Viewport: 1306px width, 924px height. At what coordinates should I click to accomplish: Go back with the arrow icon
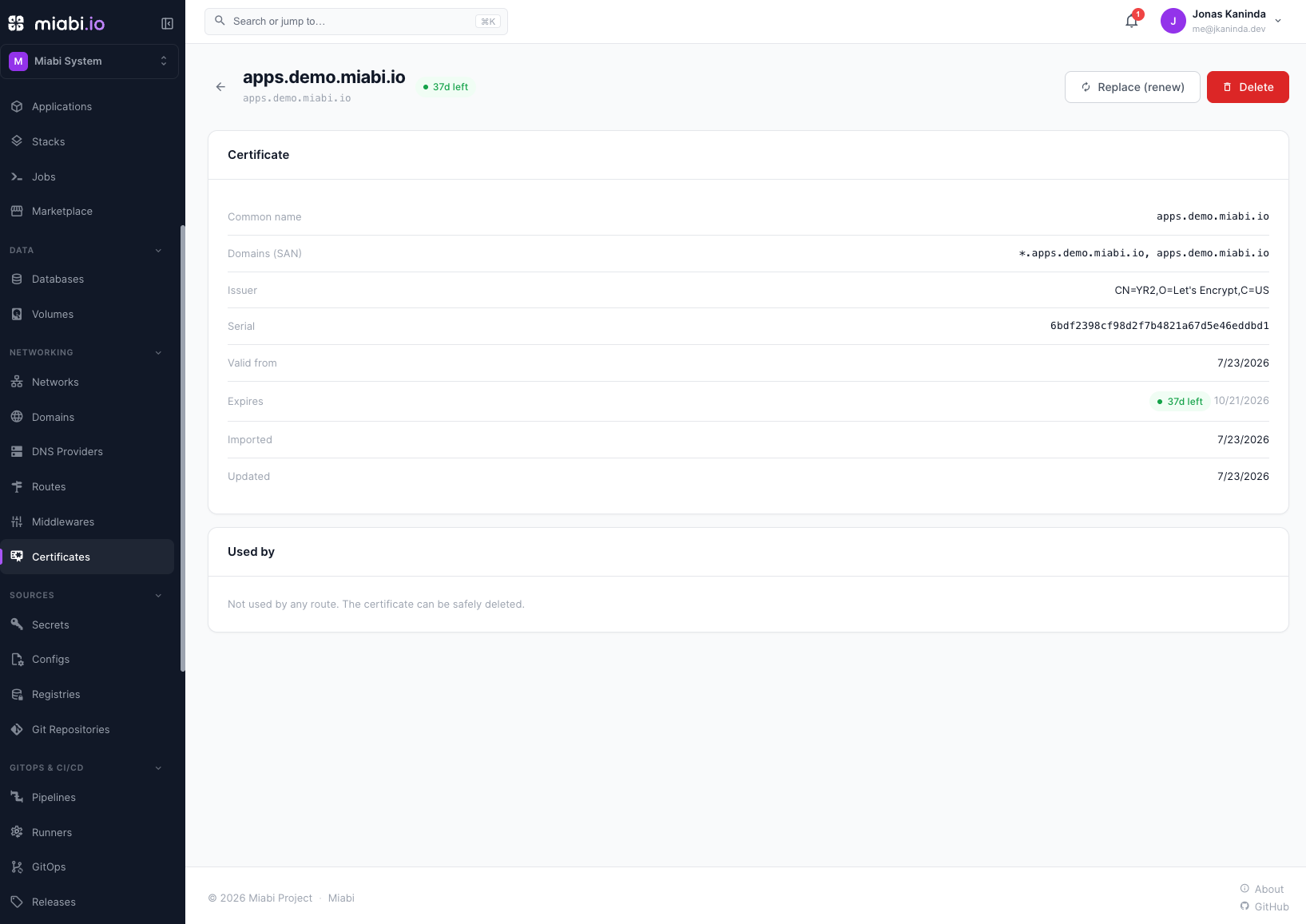click(x=220, y=86)
